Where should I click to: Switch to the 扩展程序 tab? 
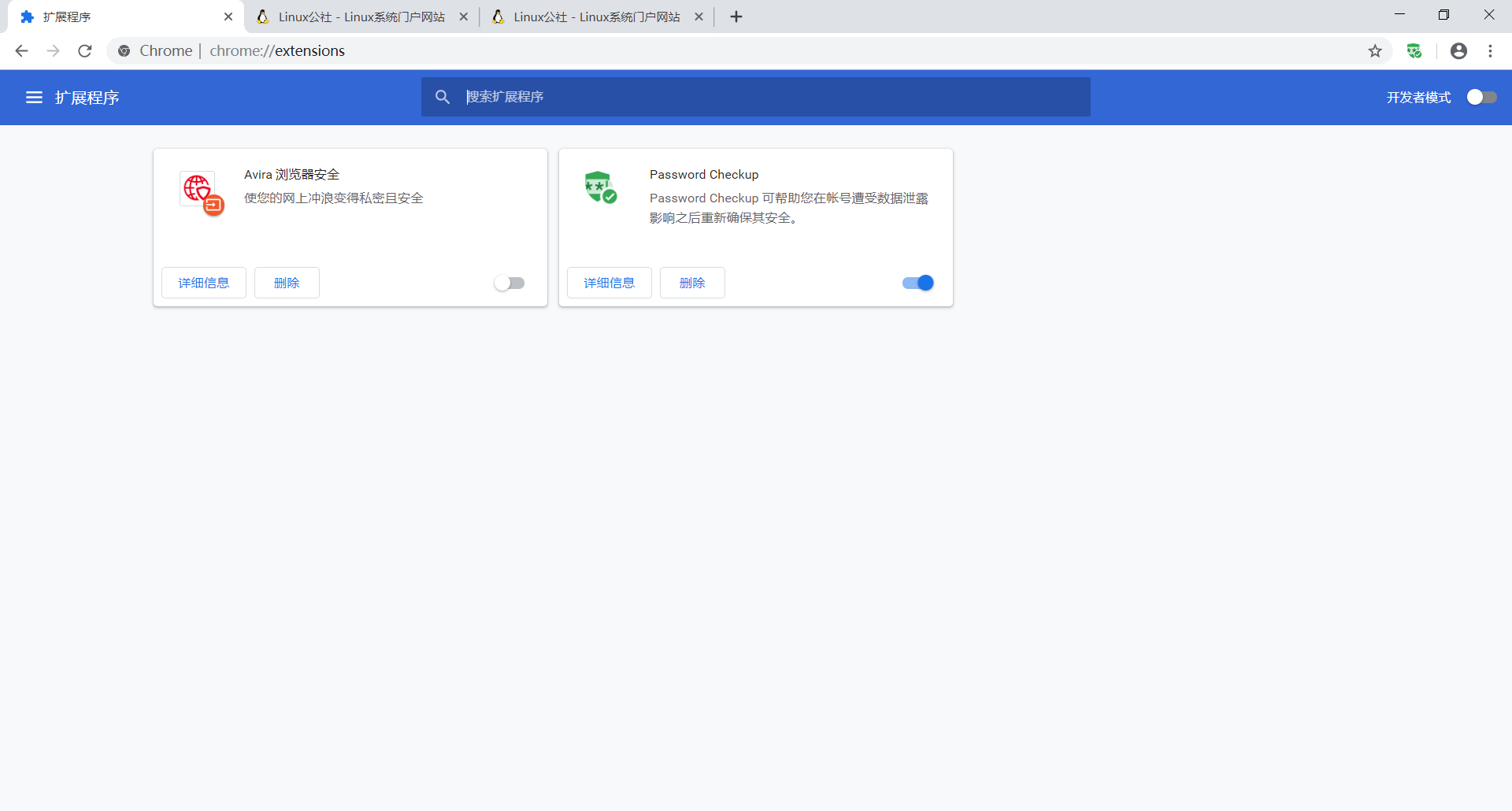pos(126,17)
